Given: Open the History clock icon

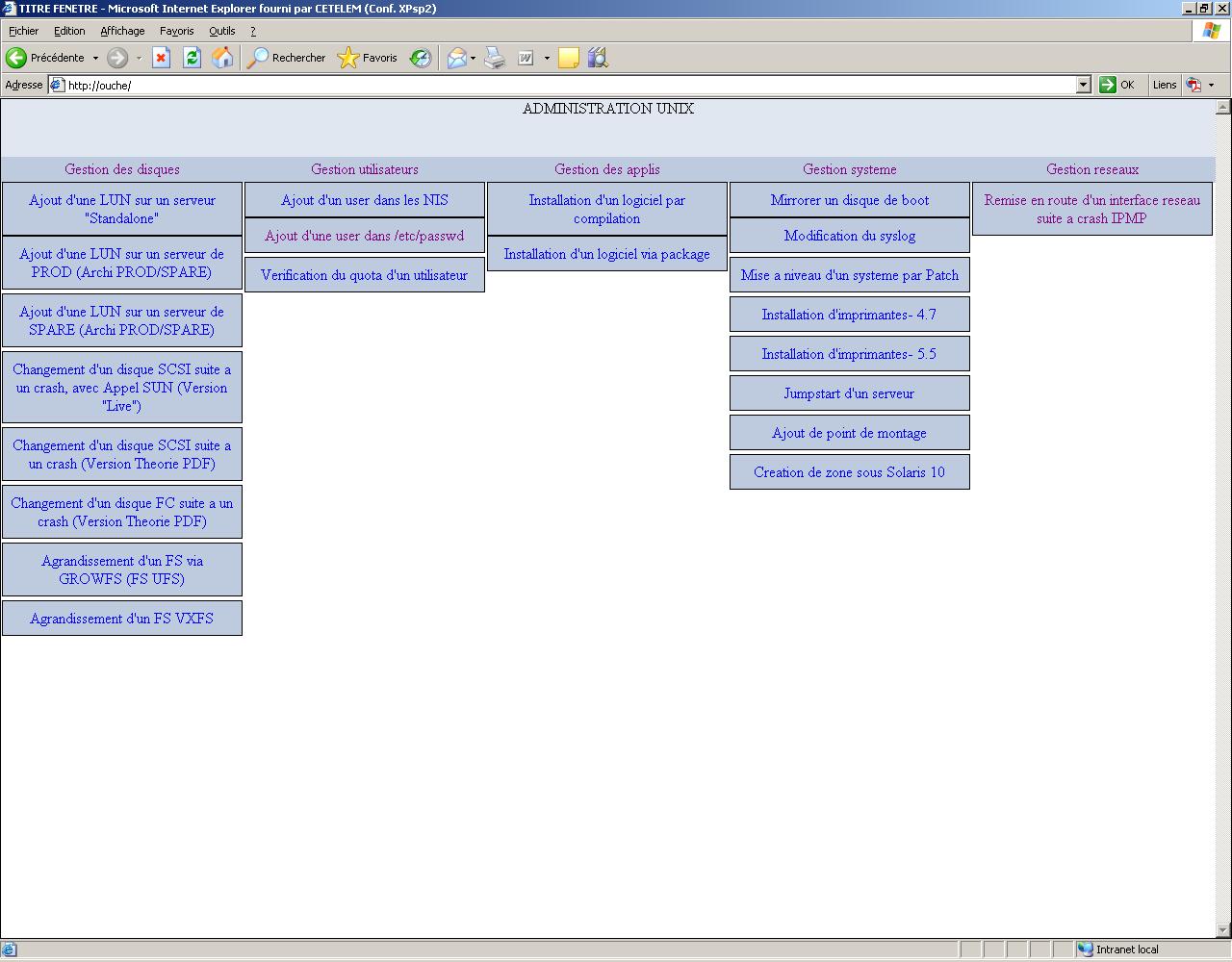Looking at the screenshot, I should pyautogui.click(x=421, y=58).
